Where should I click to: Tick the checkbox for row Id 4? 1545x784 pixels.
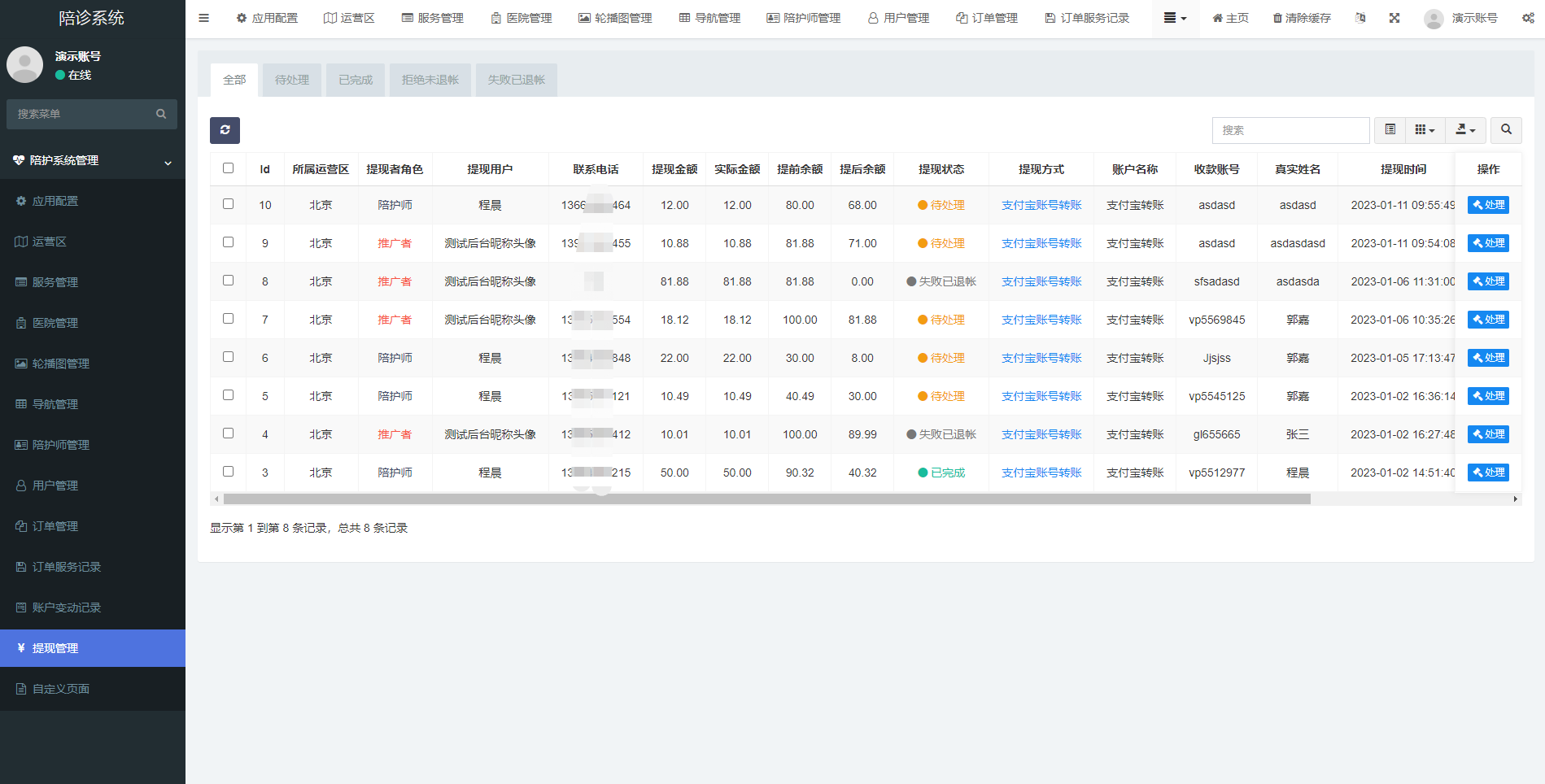coord(228,433)
